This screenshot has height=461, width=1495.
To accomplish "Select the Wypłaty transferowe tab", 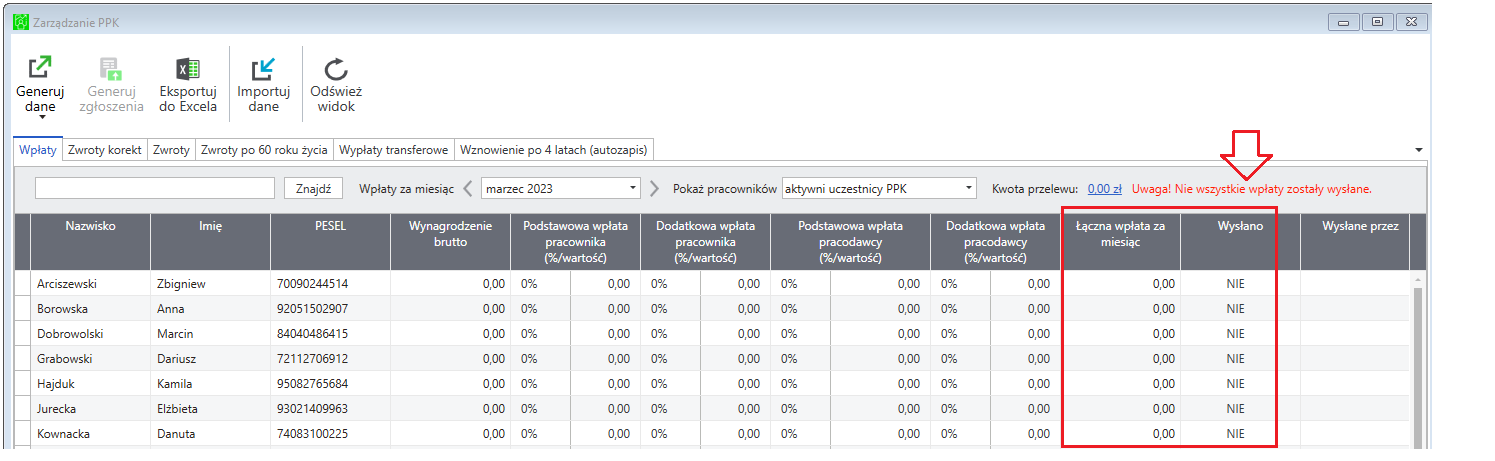I will pyautogui.click(x=393, y=150).
